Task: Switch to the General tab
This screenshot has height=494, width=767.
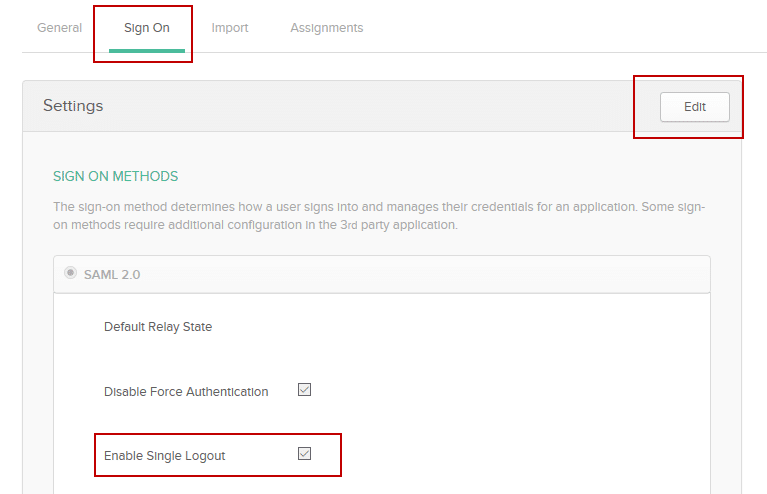Action: [x=59, y=28]
